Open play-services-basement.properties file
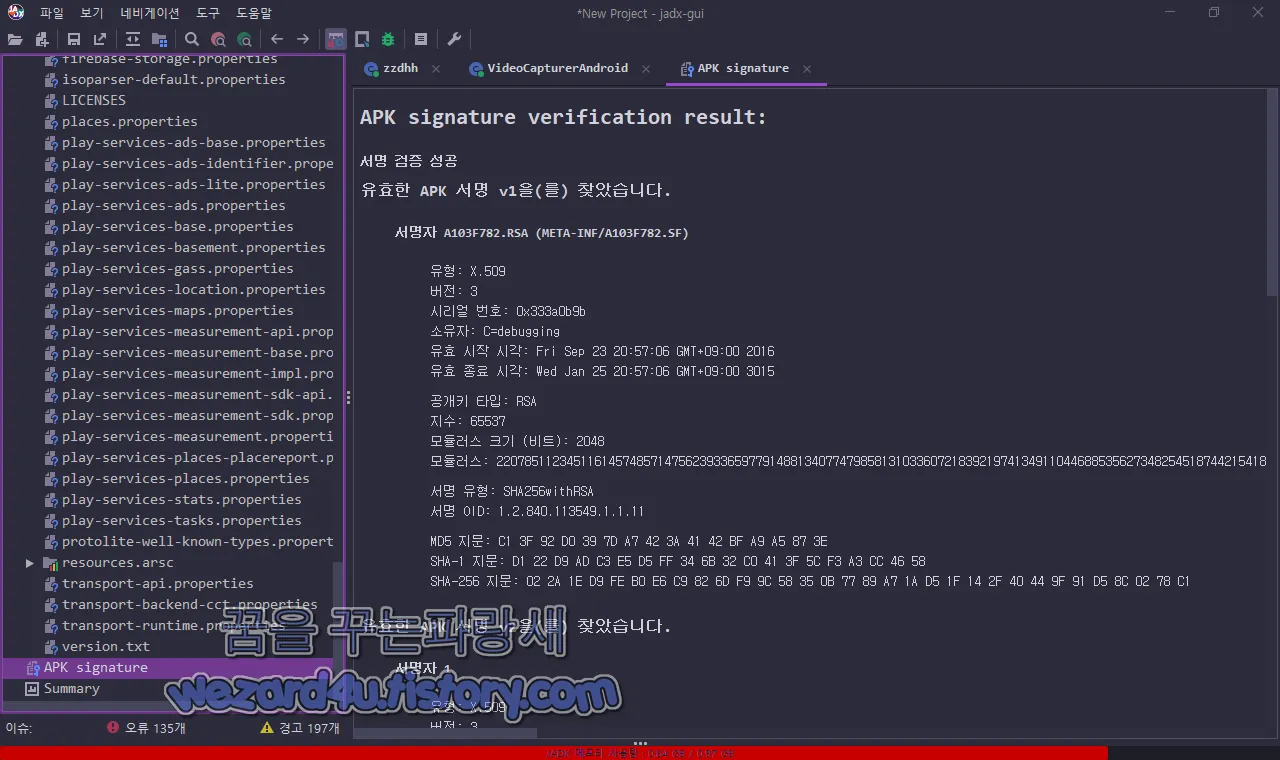The height and width of the screenshot is (760, 1280). [194, 248]
